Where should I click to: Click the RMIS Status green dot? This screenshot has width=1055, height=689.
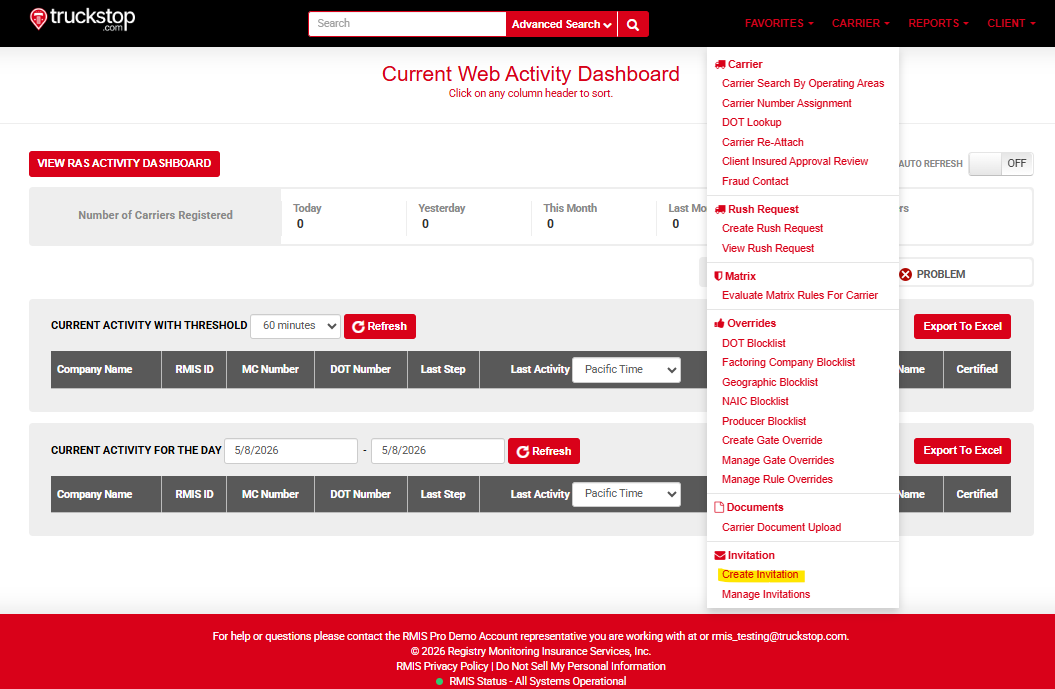(439, 682)
